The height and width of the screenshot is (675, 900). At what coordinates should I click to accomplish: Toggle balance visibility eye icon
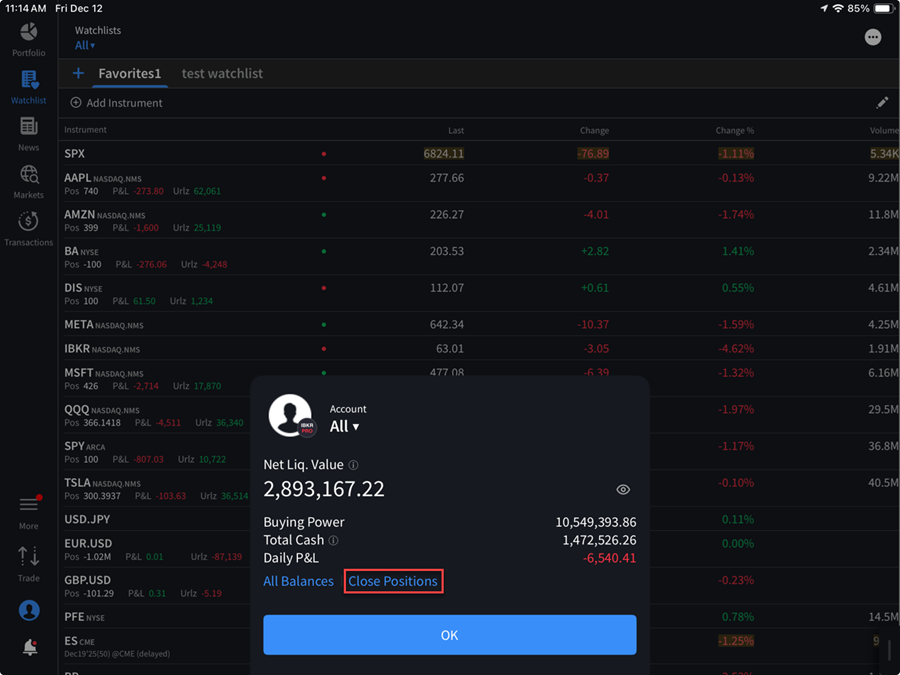pos(623,490)
